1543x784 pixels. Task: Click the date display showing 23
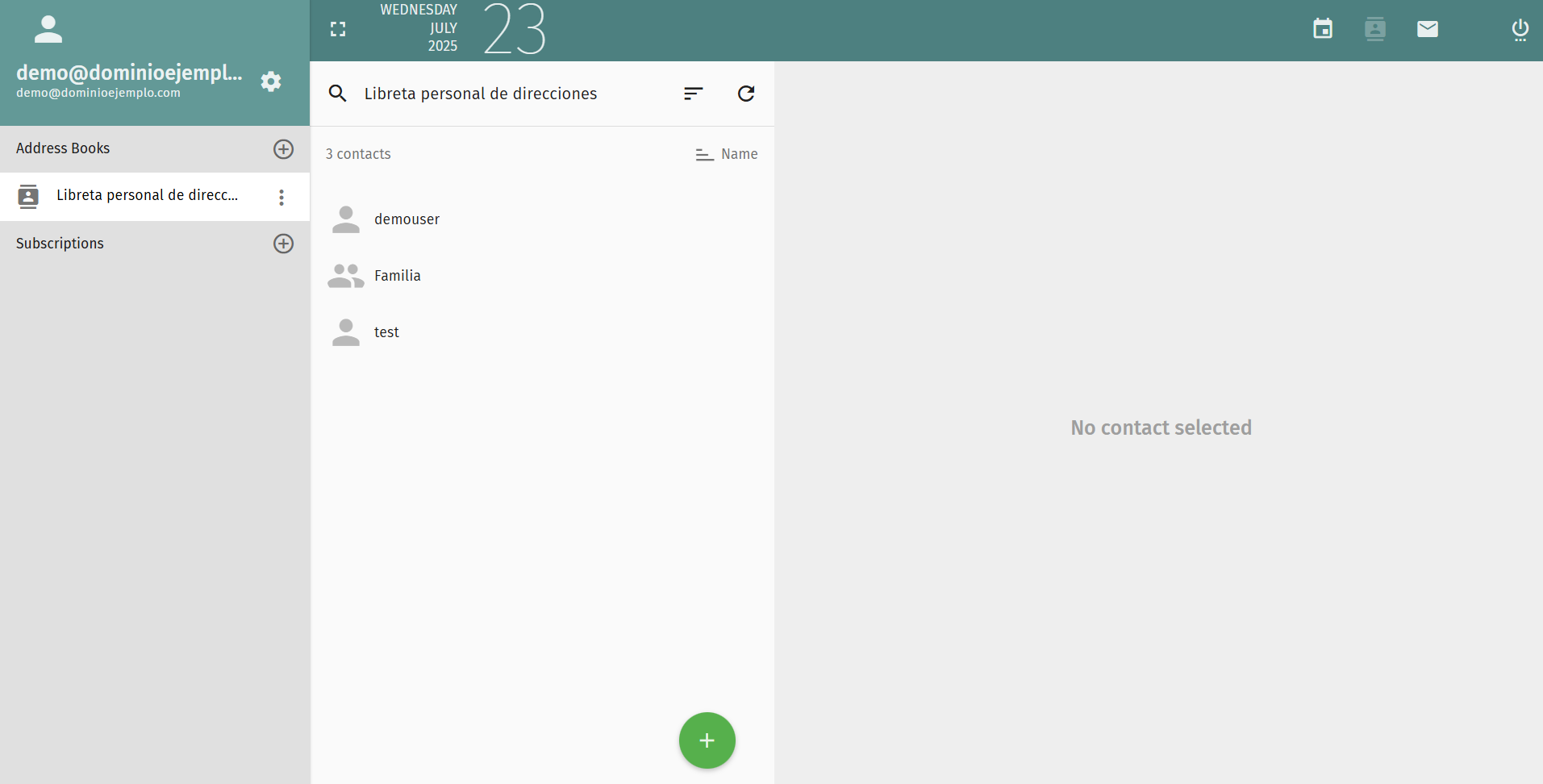point(515,29)
